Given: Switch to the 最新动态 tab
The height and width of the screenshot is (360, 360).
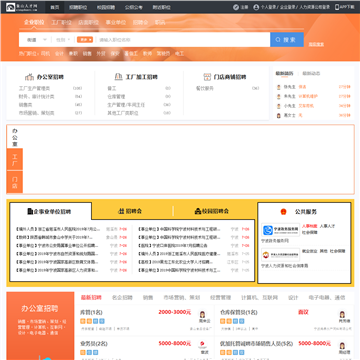Looking at the screenshot, I should [x=311, y=73].
